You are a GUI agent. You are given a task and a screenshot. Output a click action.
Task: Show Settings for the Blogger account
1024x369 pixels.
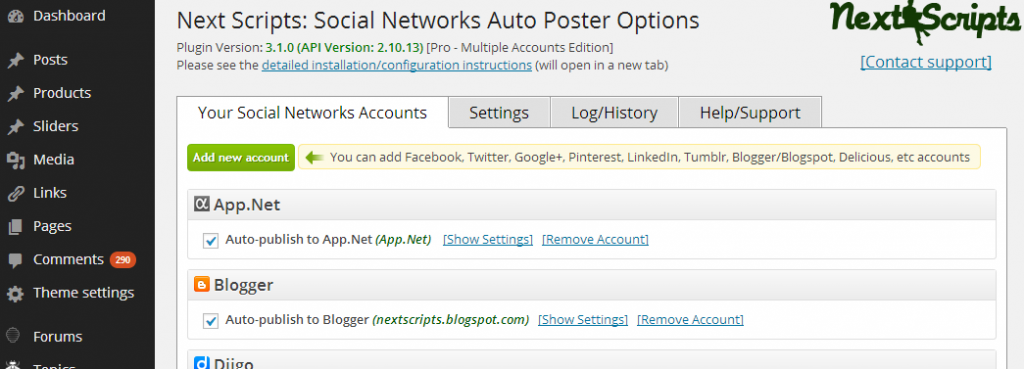pos(583,320)
